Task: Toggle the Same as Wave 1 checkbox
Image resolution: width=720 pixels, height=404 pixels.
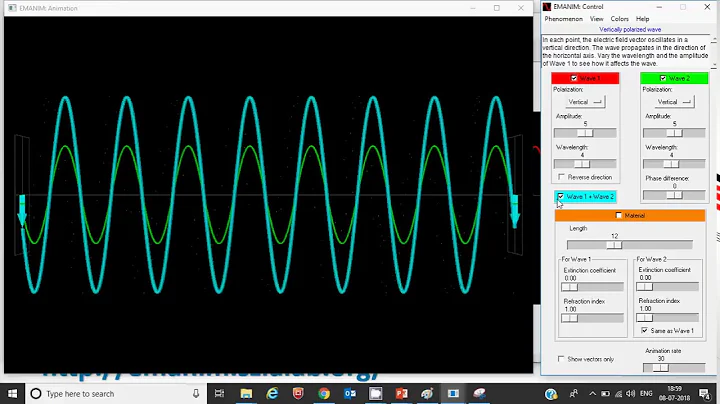Action: [x=644, y=331]
